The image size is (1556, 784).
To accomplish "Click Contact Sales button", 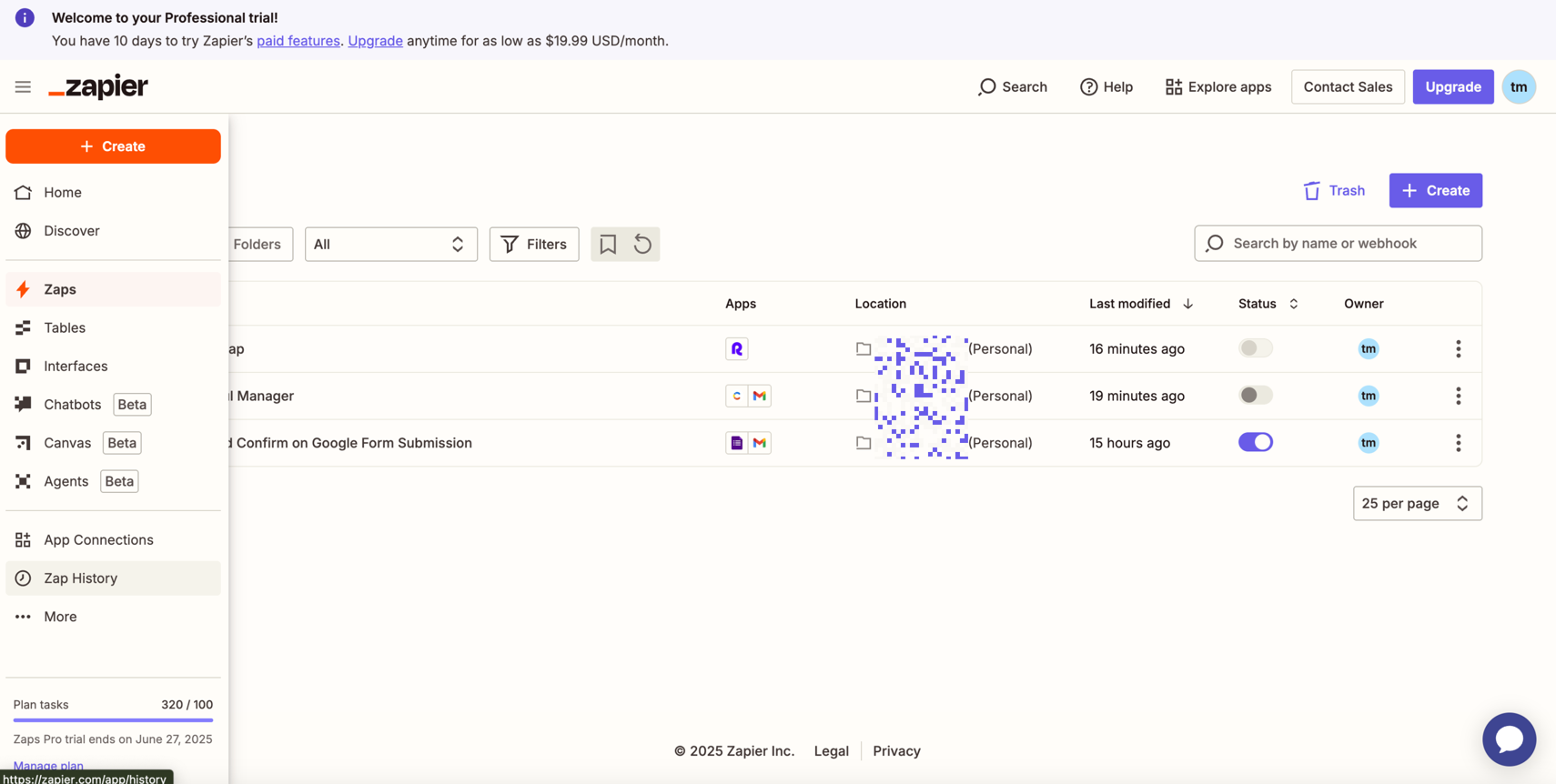I will coord(1348,87).
